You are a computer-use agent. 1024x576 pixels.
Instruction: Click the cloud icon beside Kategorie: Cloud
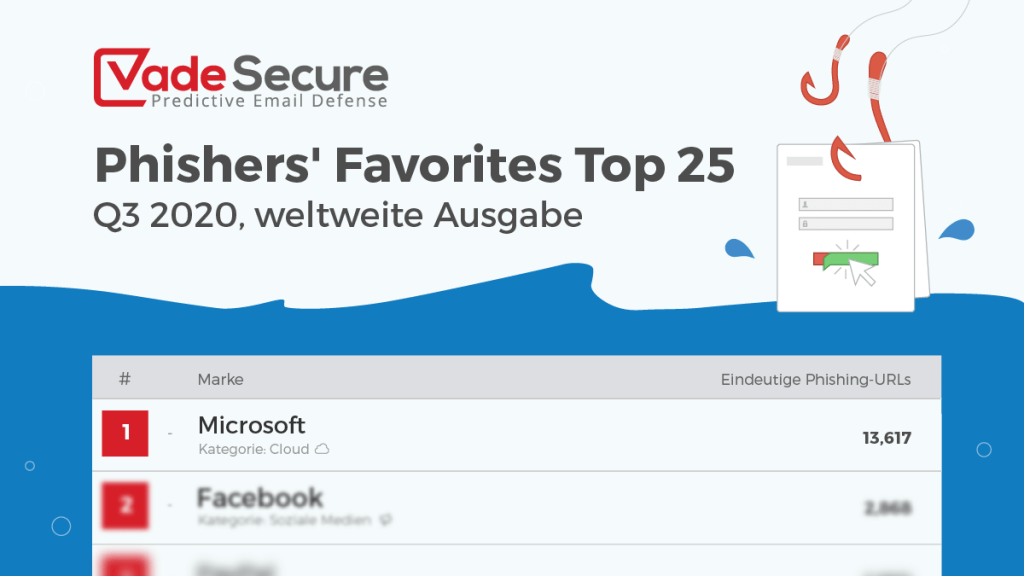point(322,449)
